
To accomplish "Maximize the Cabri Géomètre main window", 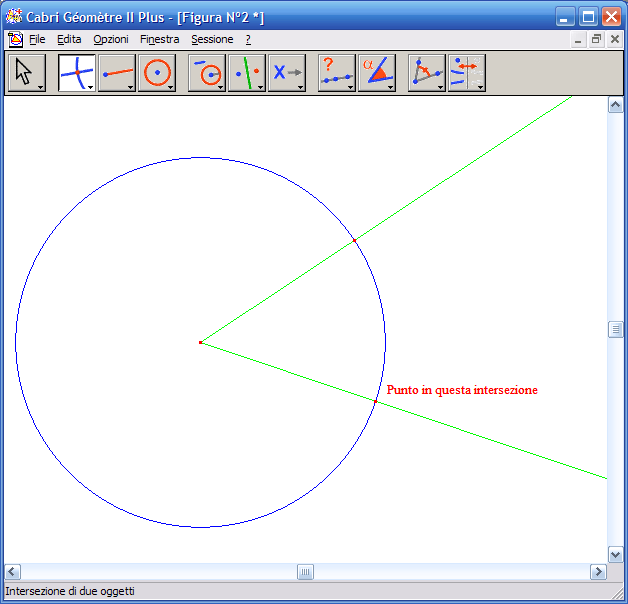I will [x=588, y=17].
